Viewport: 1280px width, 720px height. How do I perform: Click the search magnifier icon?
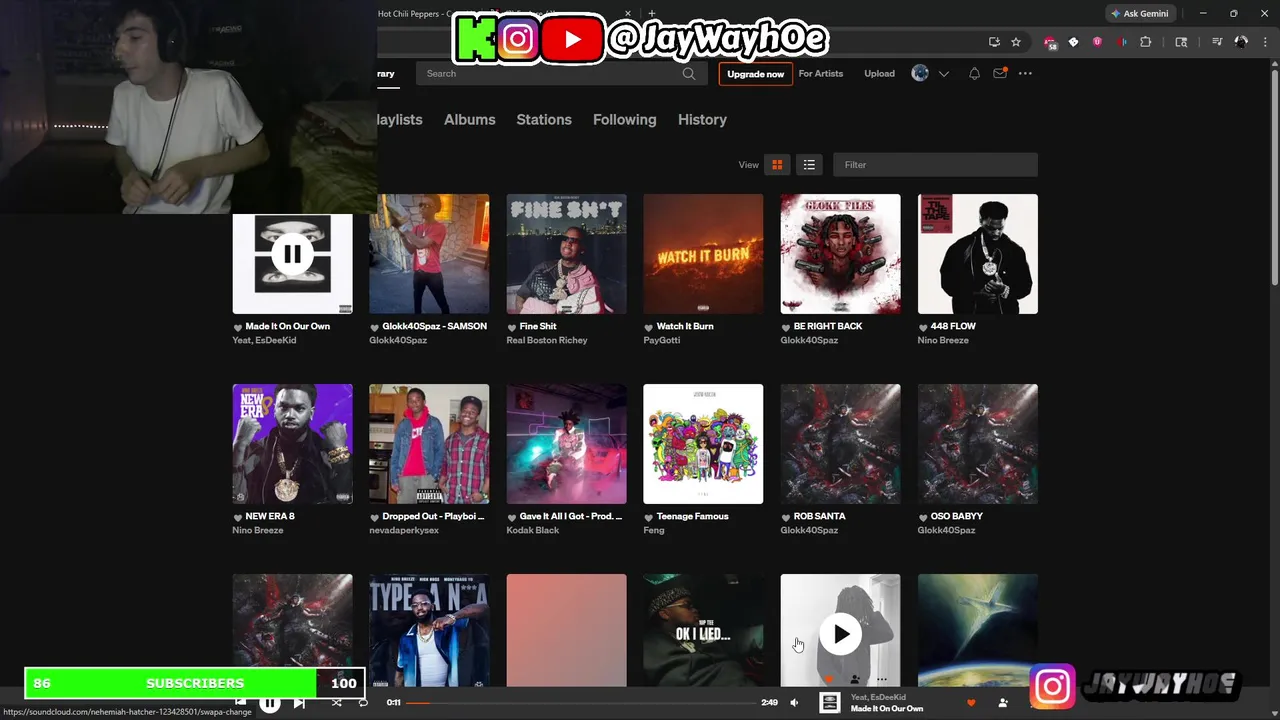click(x=689, y=74)
